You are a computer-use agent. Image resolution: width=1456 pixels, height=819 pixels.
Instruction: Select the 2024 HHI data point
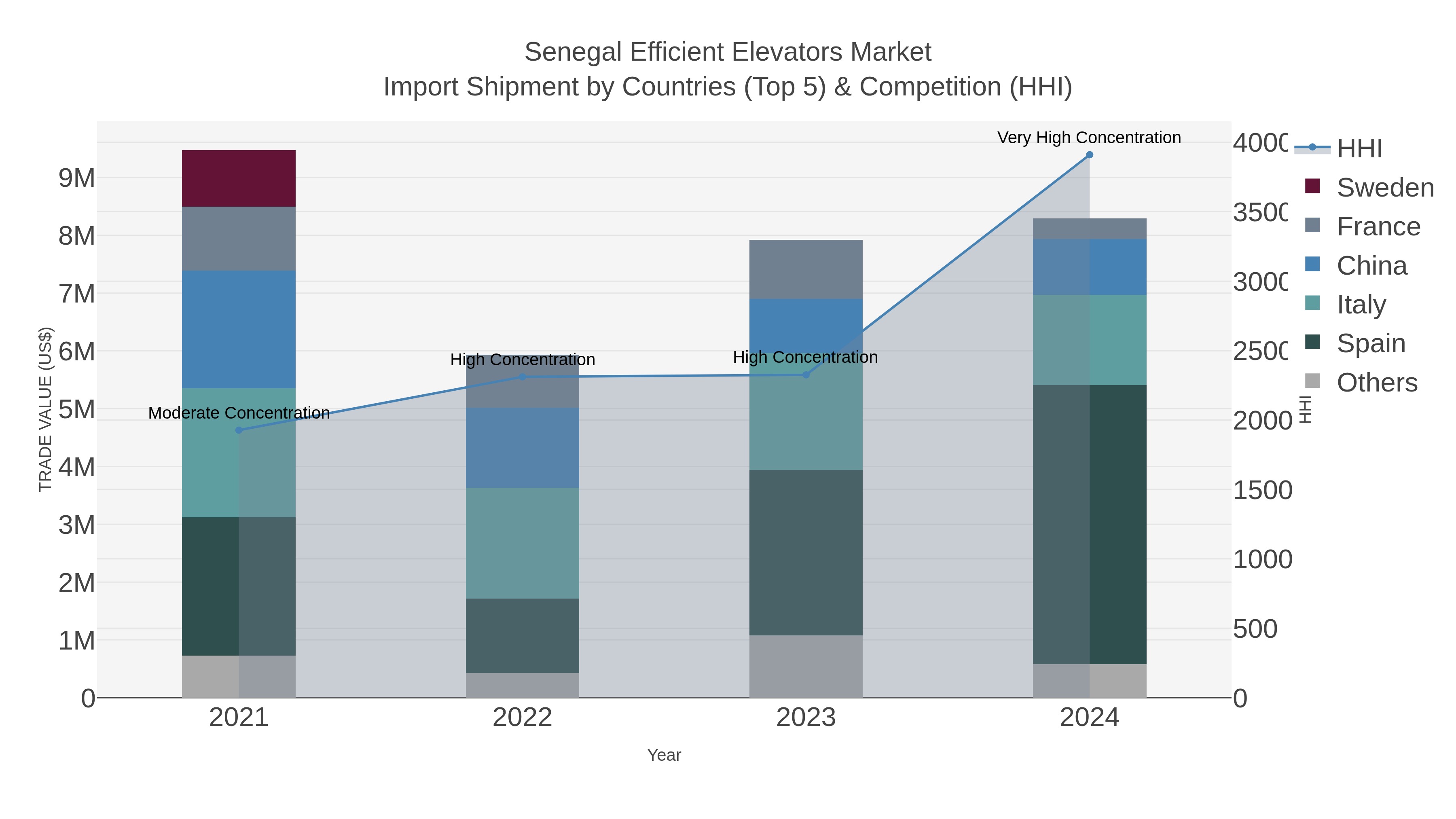point(1090,155)
